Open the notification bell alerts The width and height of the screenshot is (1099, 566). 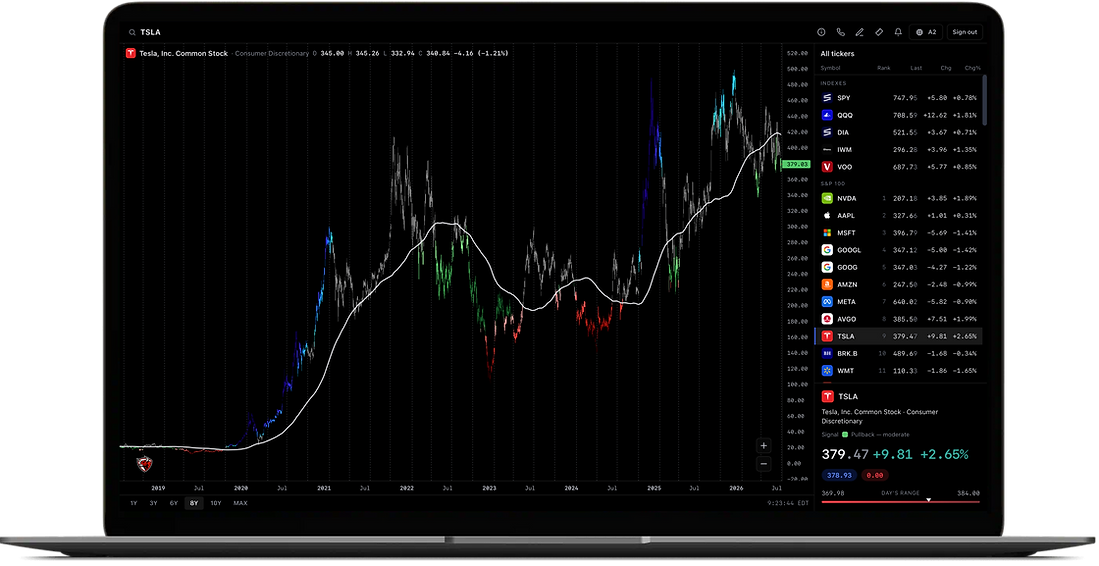click(898, 32)
